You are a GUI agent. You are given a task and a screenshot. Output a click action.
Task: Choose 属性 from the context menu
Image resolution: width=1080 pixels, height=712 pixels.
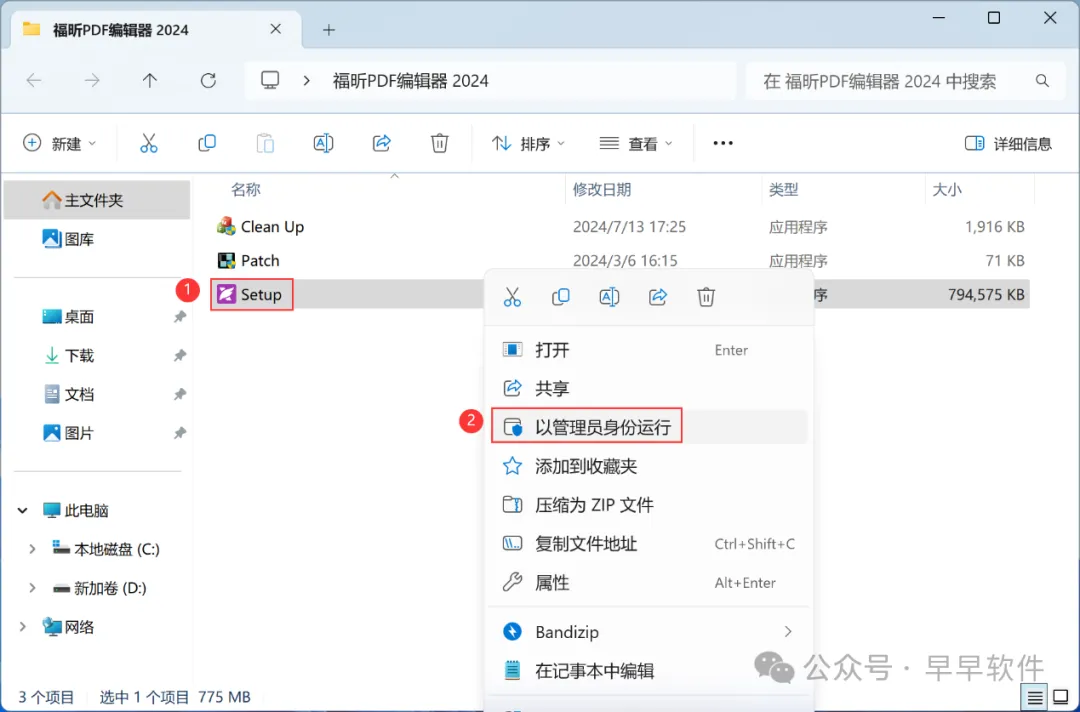click(x=649, y=583)
